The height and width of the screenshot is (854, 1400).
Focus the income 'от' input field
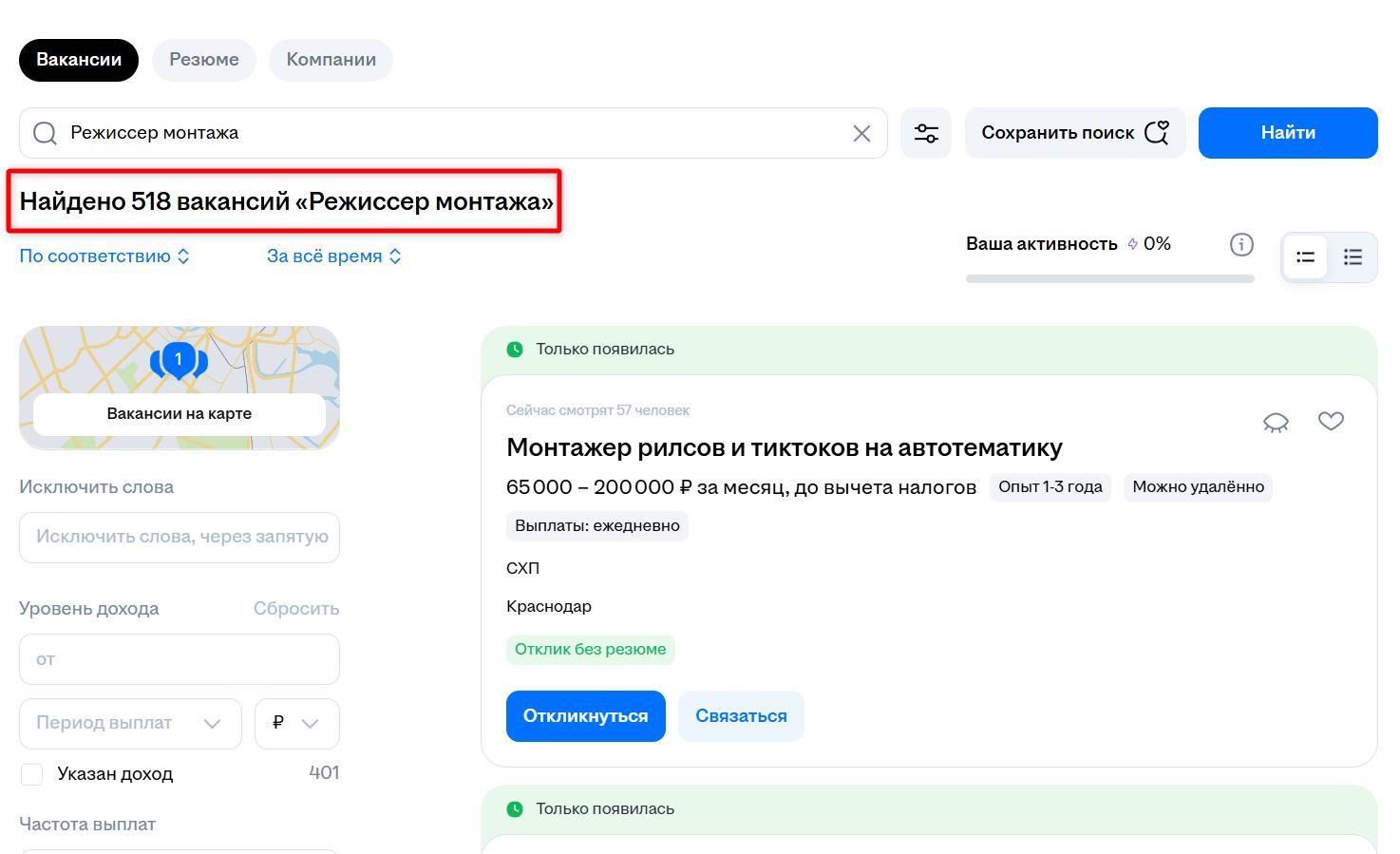point(180,659)
